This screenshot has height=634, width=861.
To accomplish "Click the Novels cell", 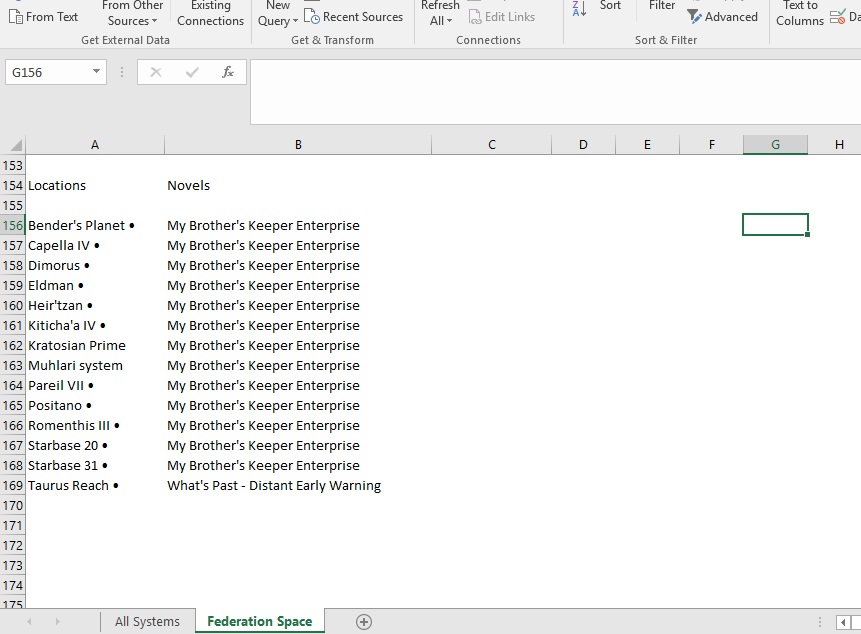I will [298, 186].
